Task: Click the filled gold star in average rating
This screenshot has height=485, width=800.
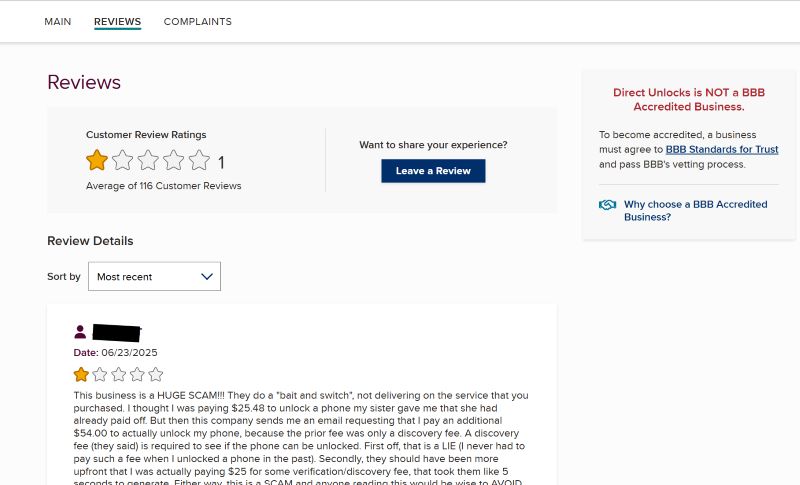Action: click(x=97, y=161)
